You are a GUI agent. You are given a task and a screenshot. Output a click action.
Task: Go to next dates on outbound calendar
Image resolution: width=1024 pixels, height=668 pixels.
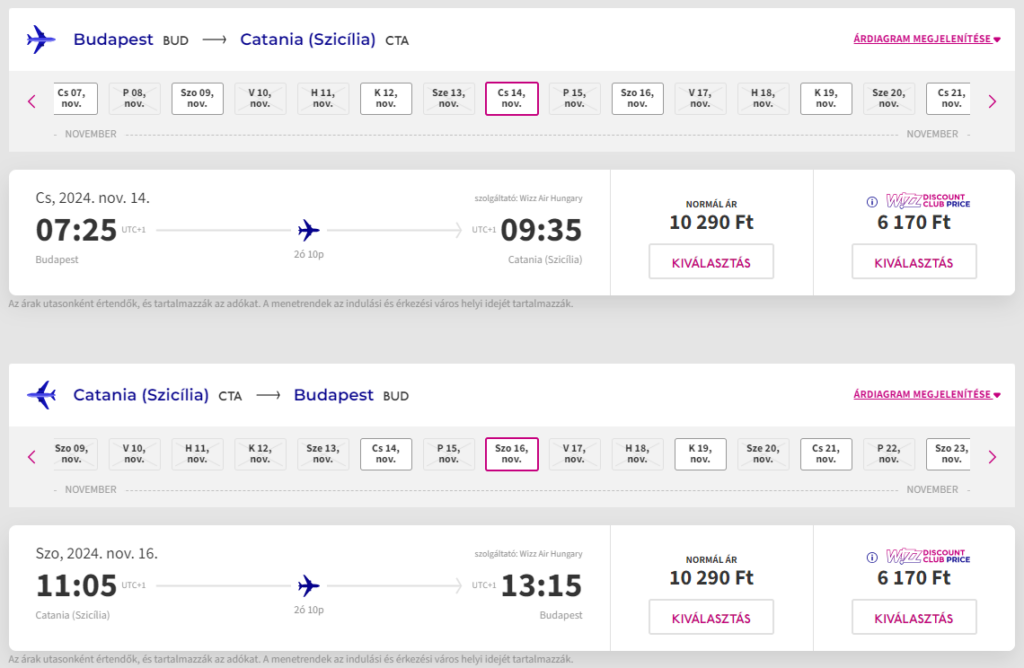[992, 101]
